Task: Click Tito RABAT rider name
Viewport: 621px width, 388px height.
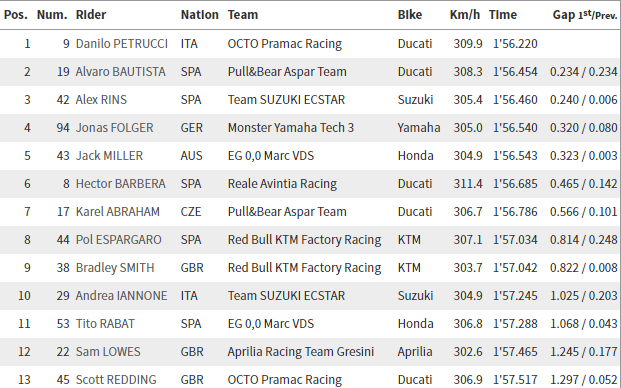Action: pos(105,324)
